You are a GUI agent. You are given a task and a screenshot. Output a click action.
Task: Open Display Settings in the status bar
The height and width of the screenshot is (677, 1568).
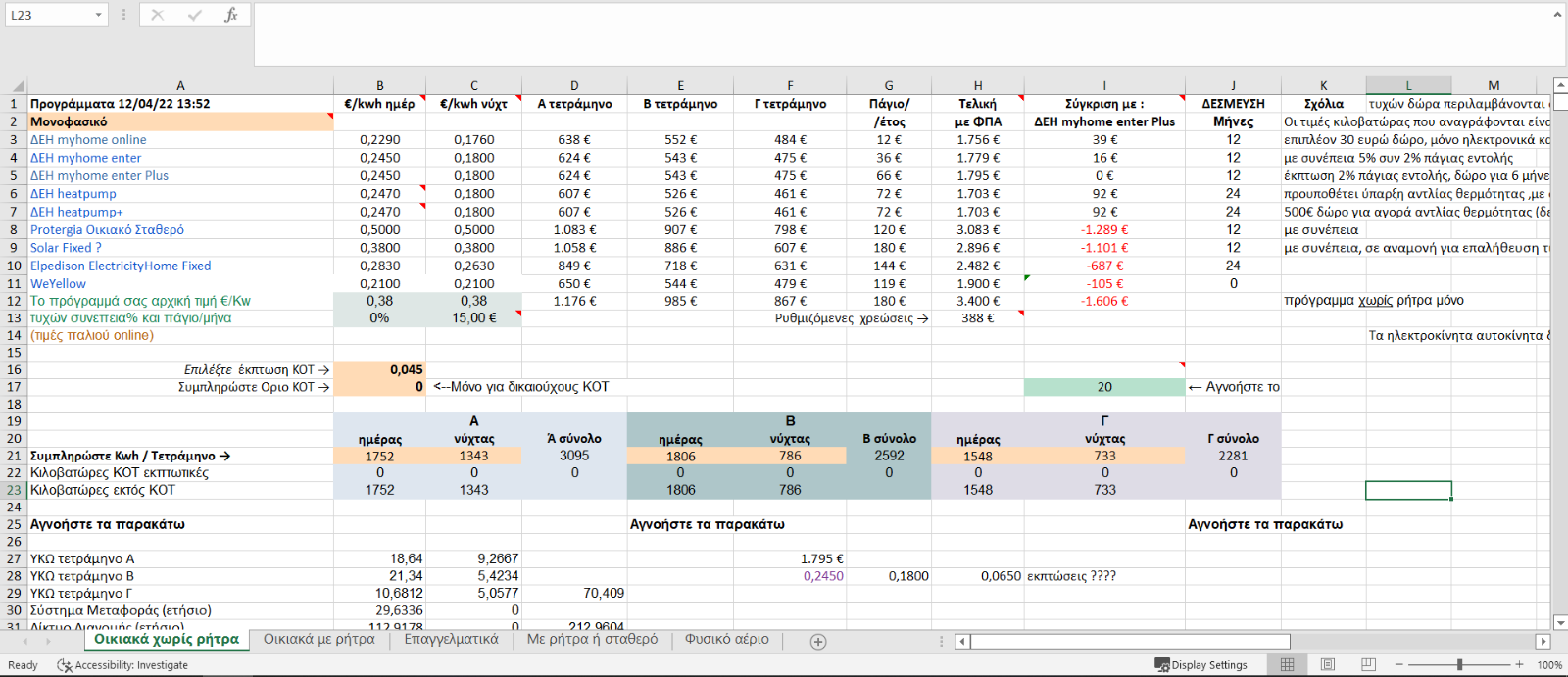point(1201,665)
